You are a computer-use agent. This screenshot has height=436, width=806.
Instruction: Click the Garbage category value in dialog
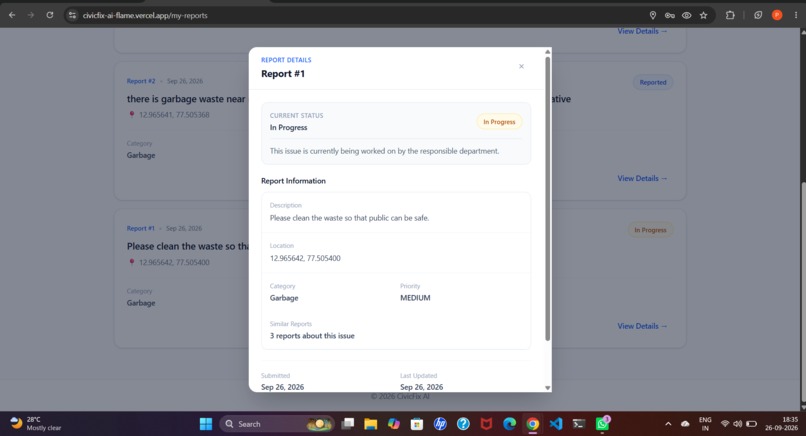point(284,298)
